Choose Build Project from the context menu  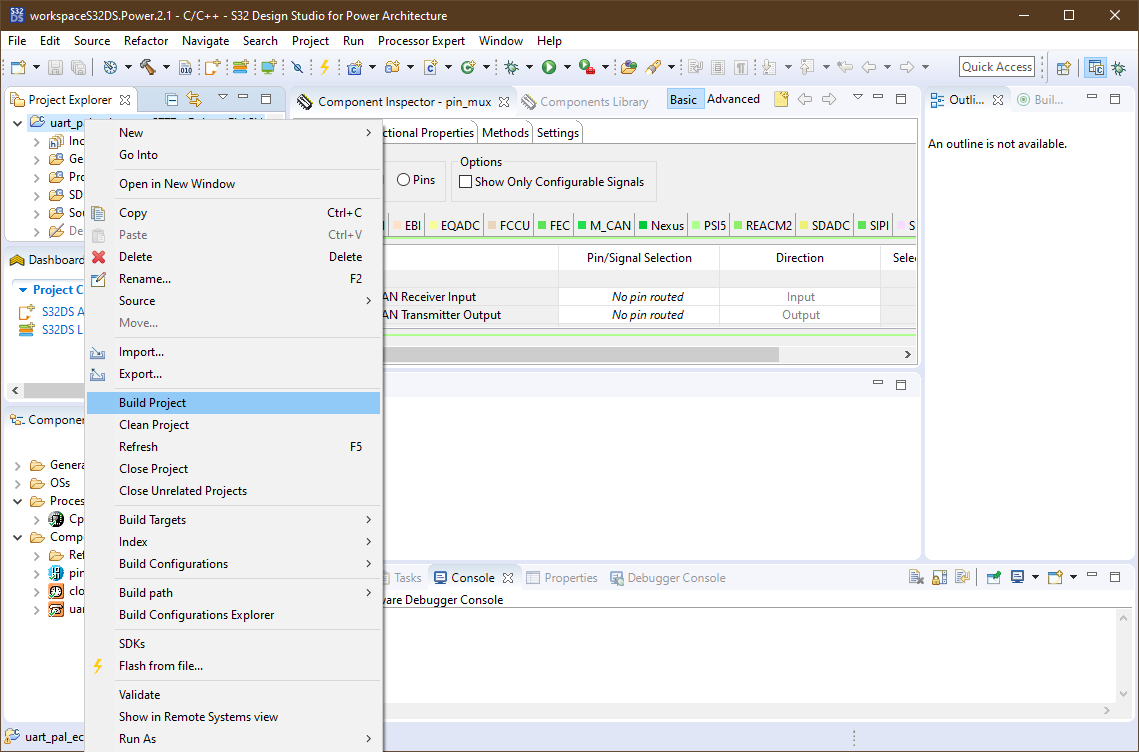pos(152,403)
